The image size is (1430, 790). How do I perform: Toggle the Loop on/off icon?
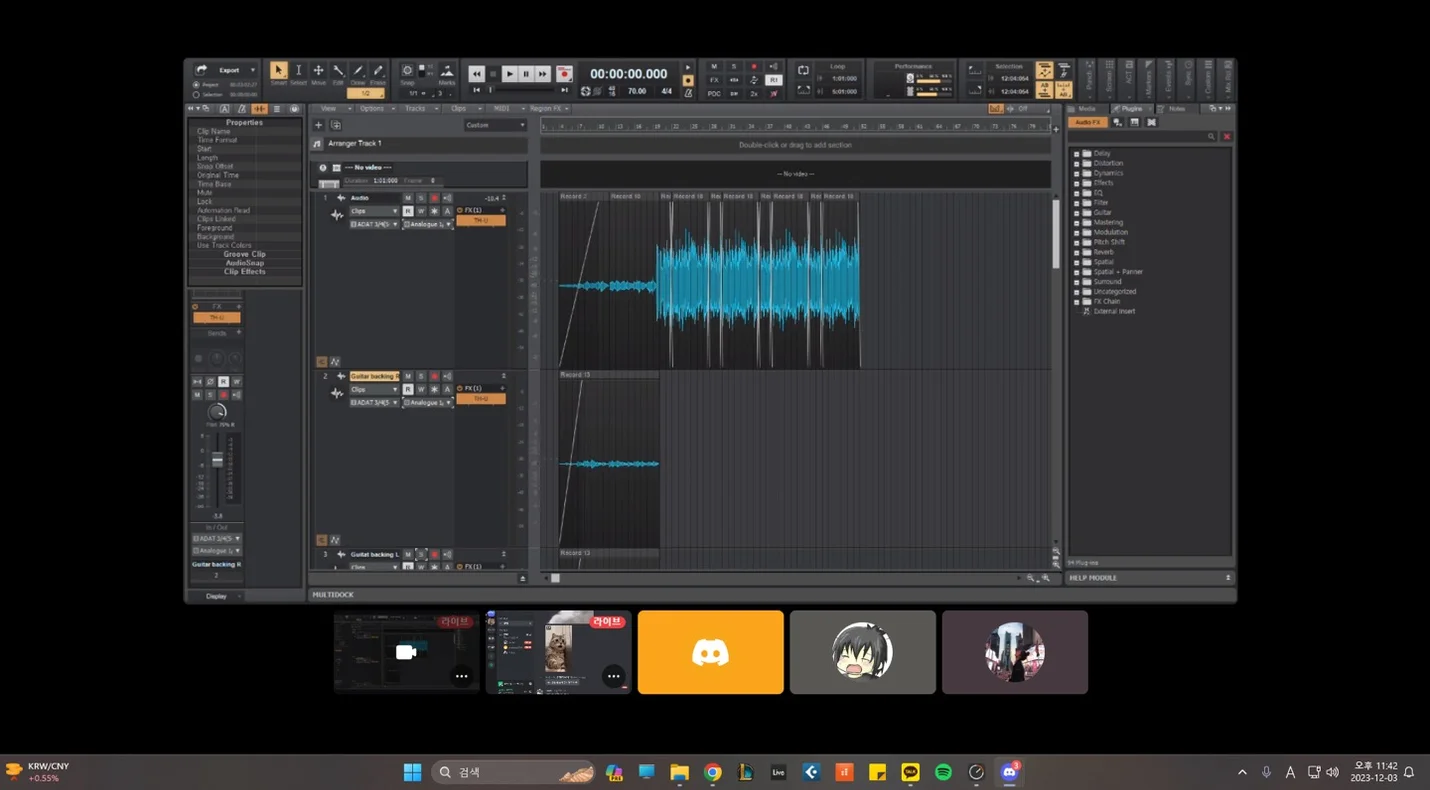[x=803, y=71]
